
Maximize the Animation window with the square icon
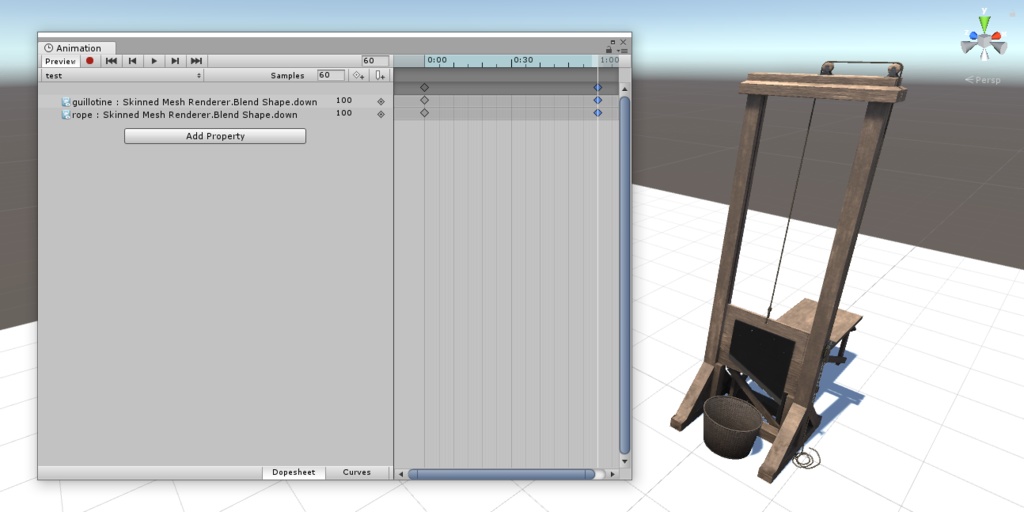(613, 42)
